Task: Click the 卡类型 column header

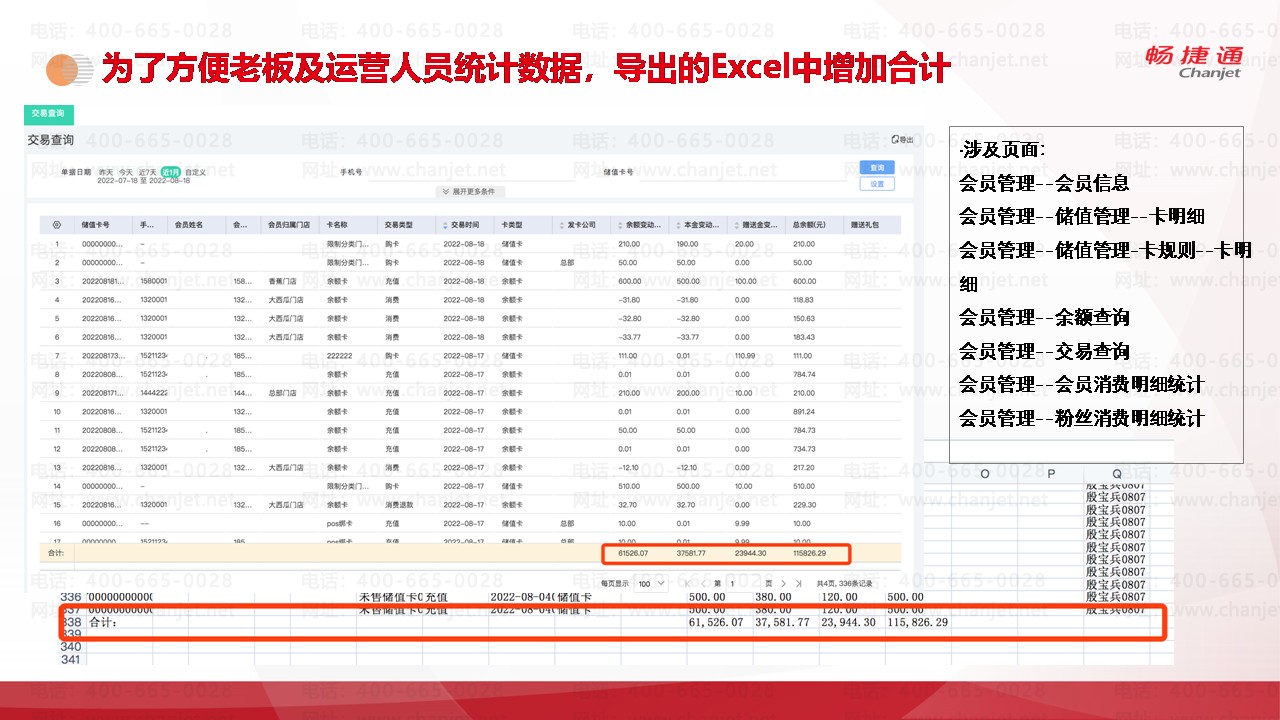Action: click(x=523, y=225)
